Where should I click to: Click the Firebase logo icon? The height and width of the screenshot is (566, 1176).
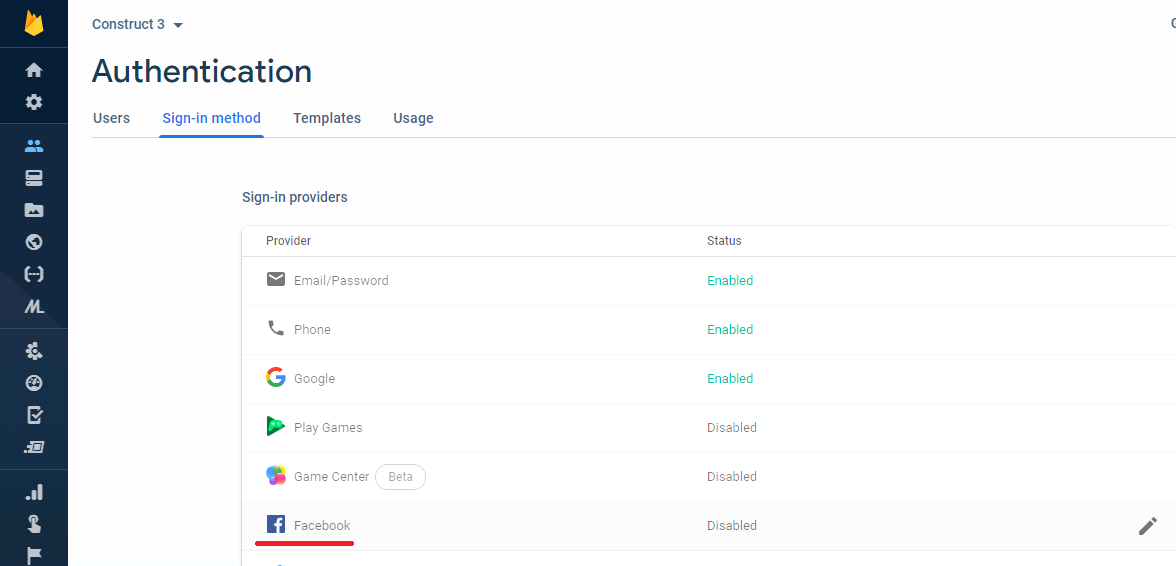(34, 23)
